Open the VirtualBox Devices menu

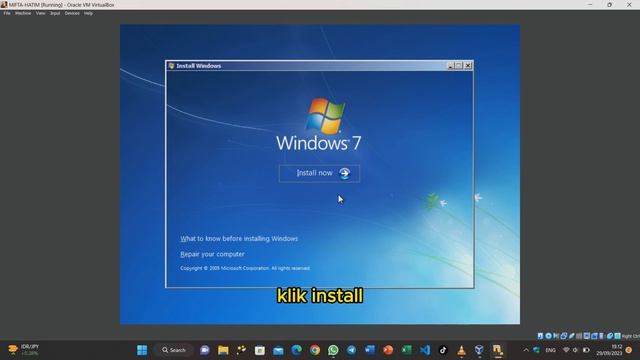72,13
